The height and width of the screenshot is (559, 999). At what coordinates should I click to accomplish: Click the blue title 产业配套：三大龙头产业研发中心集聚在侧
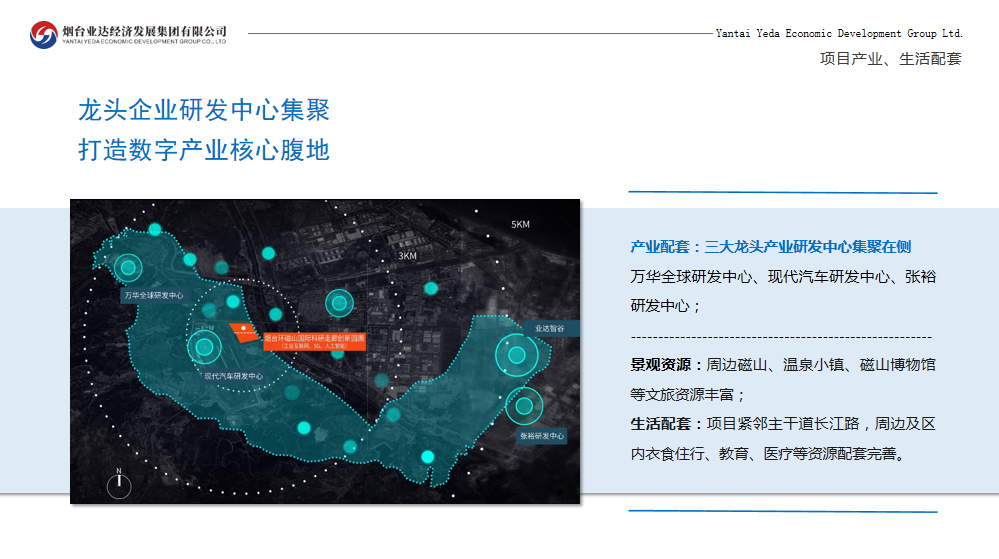point(770,247)
